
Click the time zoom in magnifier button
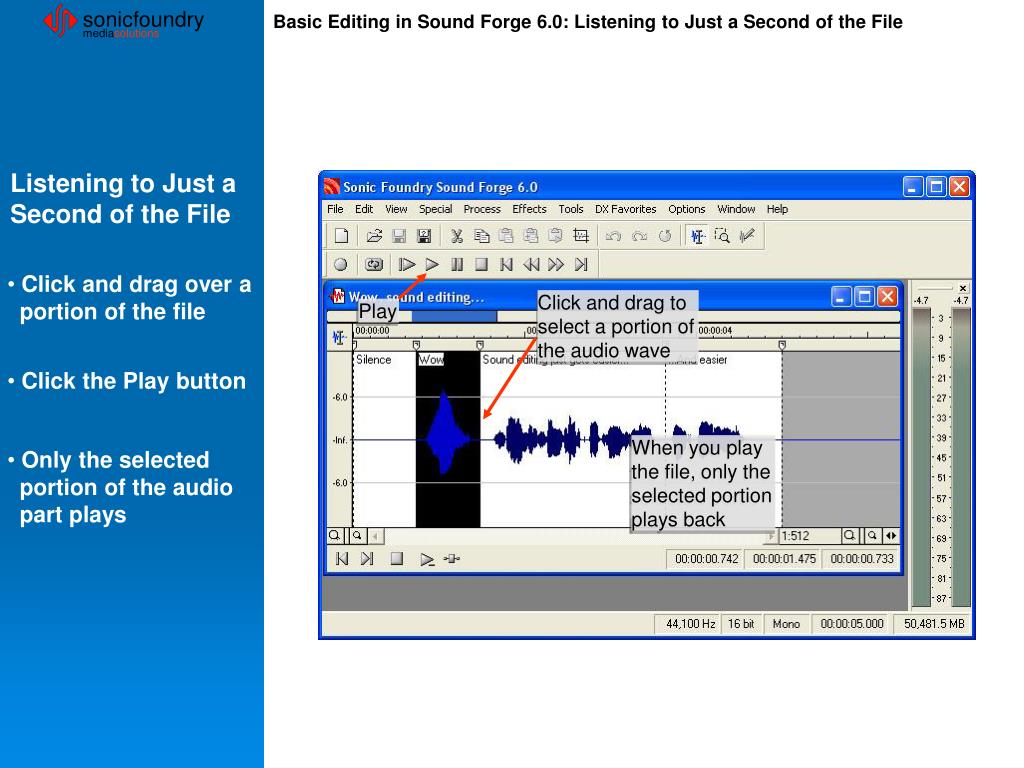pos(850,536)
